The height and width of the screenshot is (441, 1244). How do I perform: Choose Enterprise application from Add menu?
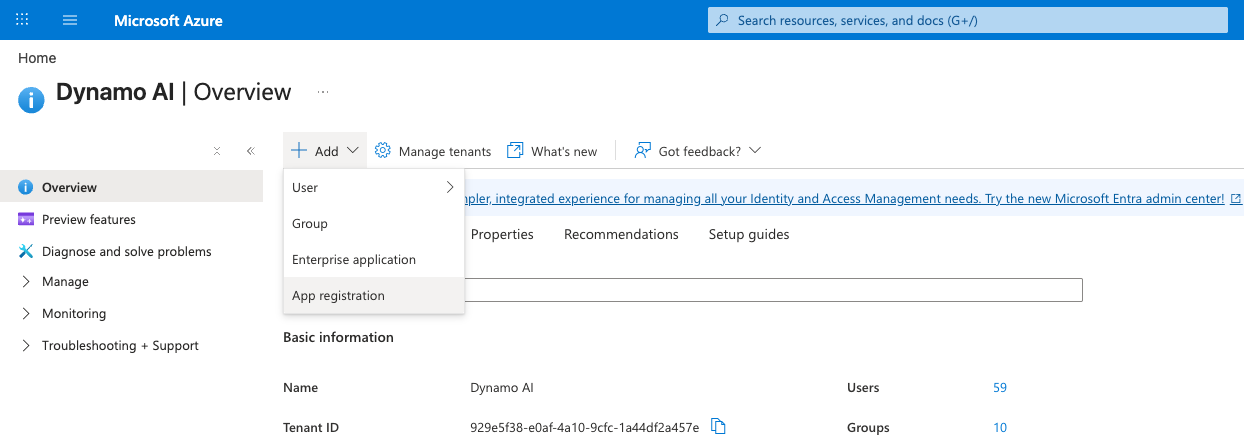point(374,259)
